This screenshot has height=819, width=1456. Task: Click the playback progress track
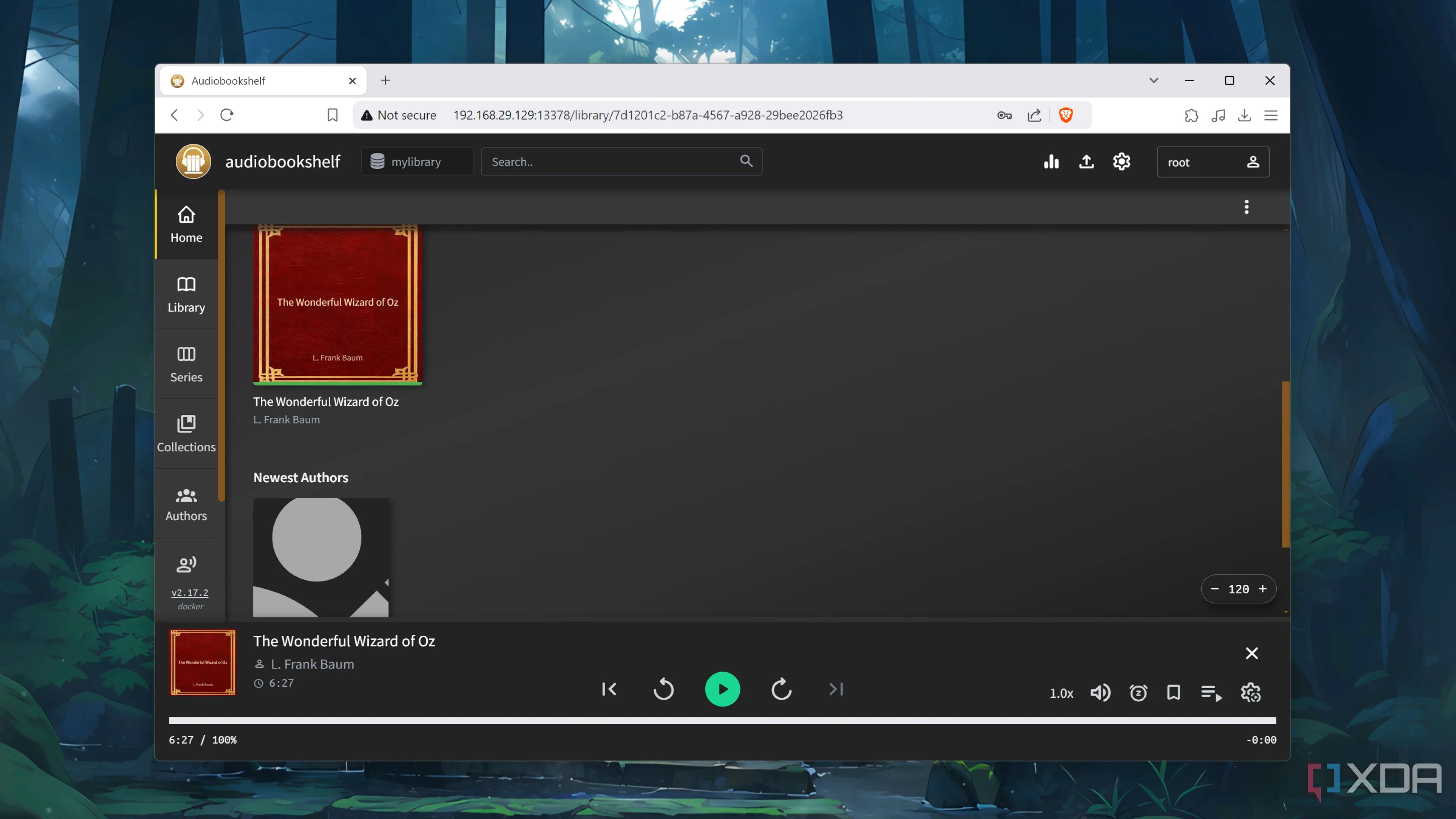(x=722, y=720)
